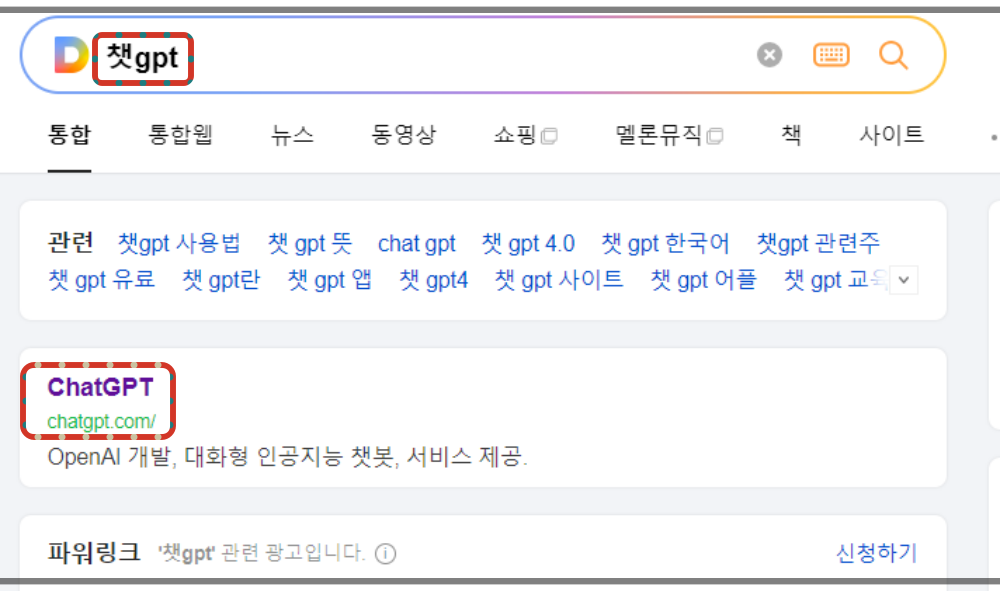Click the 신청하기 link
The image size is (1000, 591).
point(875,553)
